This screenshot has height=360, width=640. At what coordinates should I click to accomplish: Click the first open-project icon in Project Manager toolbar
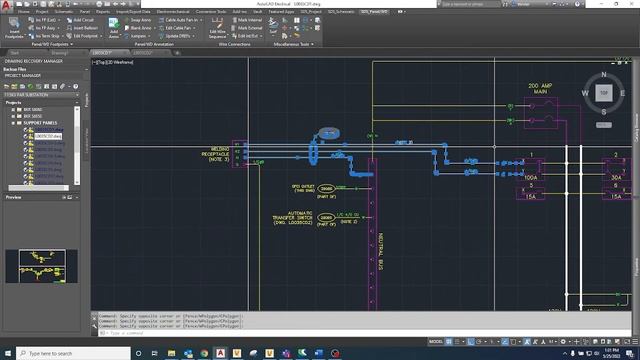(7, 87)
